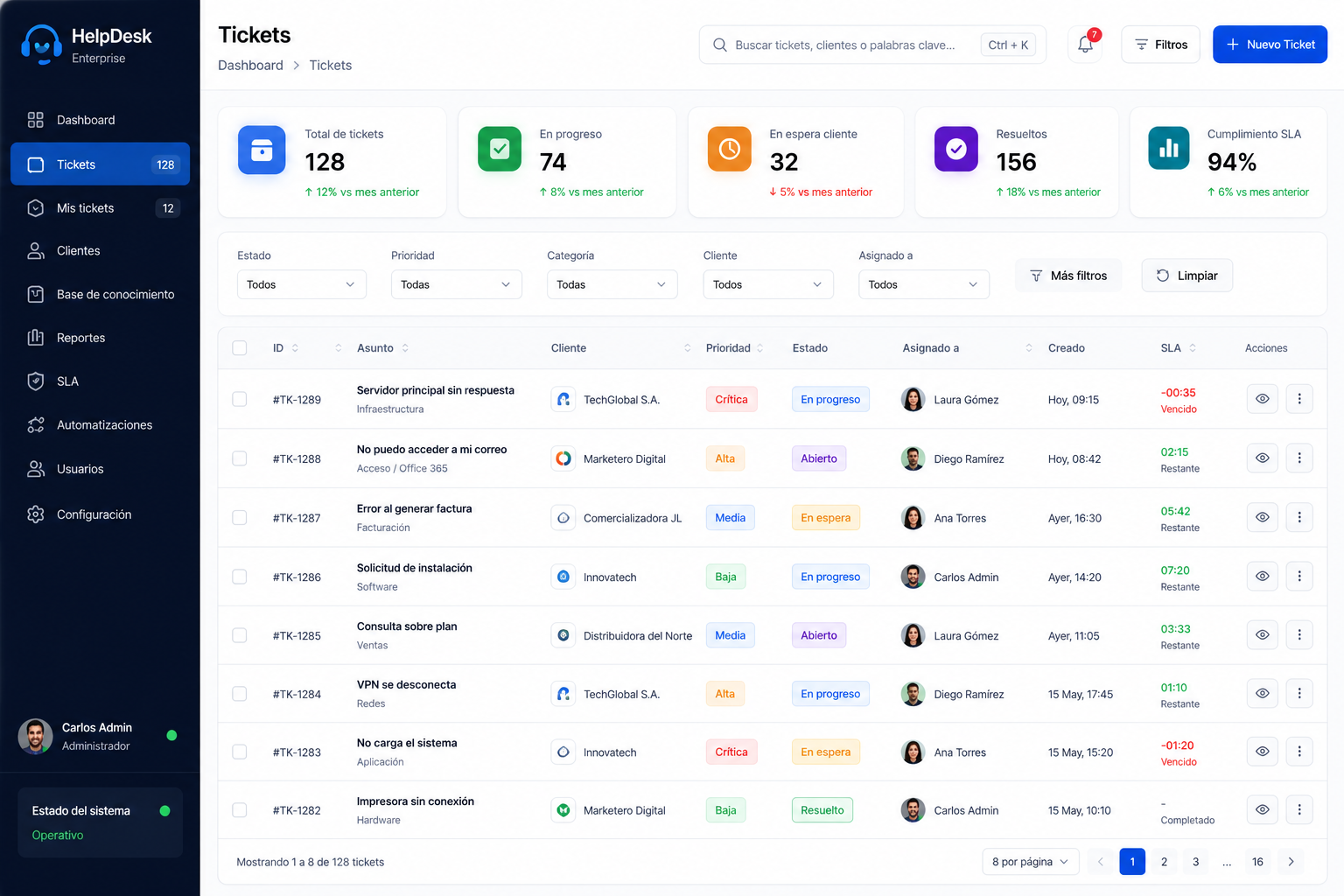Click the Resuelto status badge for #TK-1282
This screenshot has height=896, width=1344.
tap(822, 810)
